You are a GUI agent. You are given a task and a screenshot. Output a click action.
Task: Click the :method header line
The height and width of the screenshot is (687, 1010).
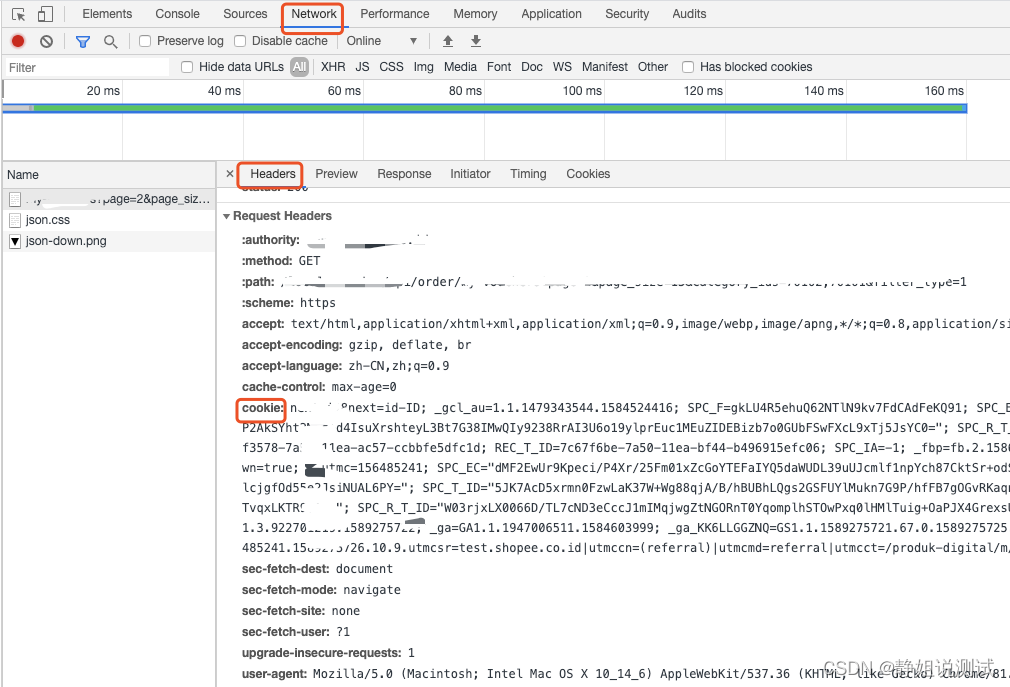pyautogui.click(x=281, y=261)
